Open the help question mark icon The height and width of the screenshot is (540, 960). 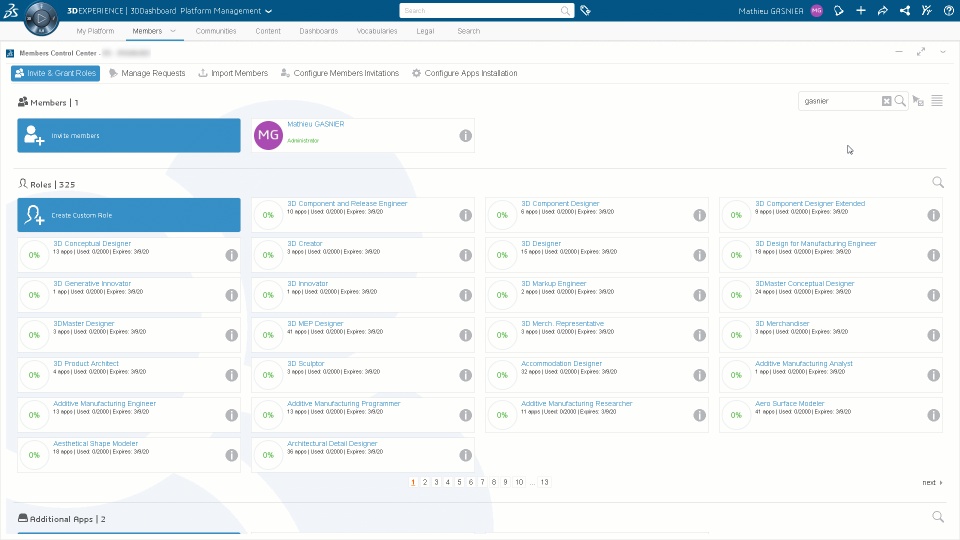pyautogui.click(x=948, y=10)
